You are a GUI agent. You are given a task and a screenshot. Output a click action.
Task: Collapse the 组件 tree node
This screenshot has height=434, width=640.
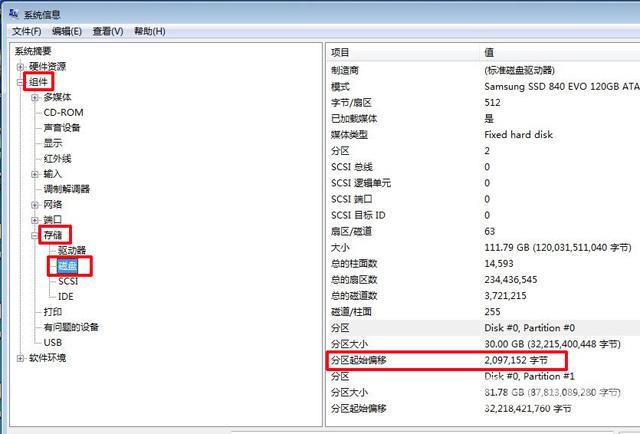tap(20, 82)
